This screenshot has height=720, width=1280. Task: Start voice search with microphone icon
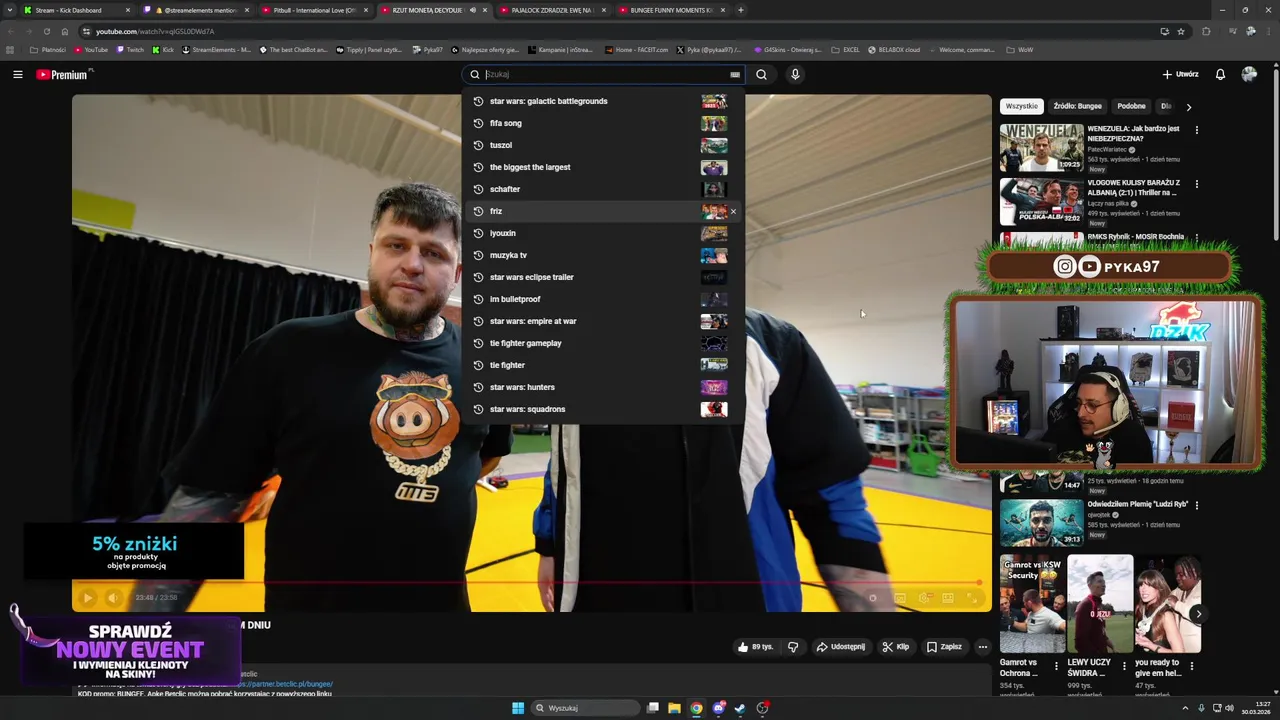pyautogui.click(x=795, y=74)
